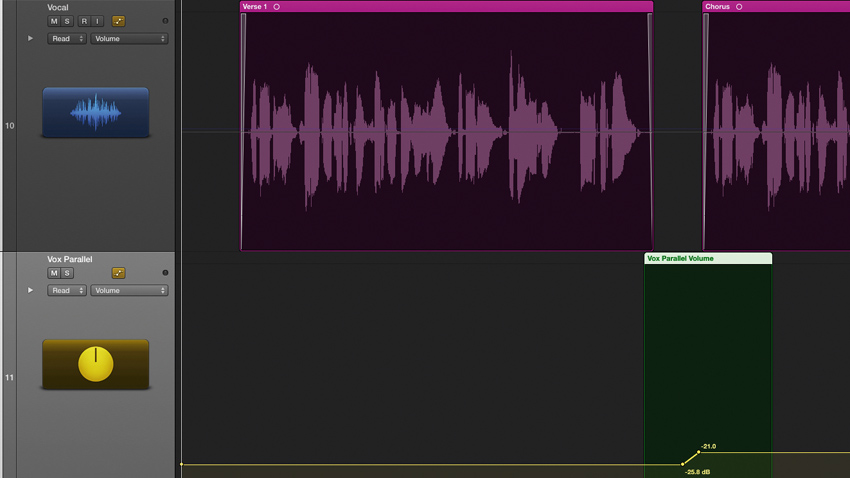This screenshot has width=850, height=478.
Task: Click the Chorus region loop circle
Action: [739, 7]
